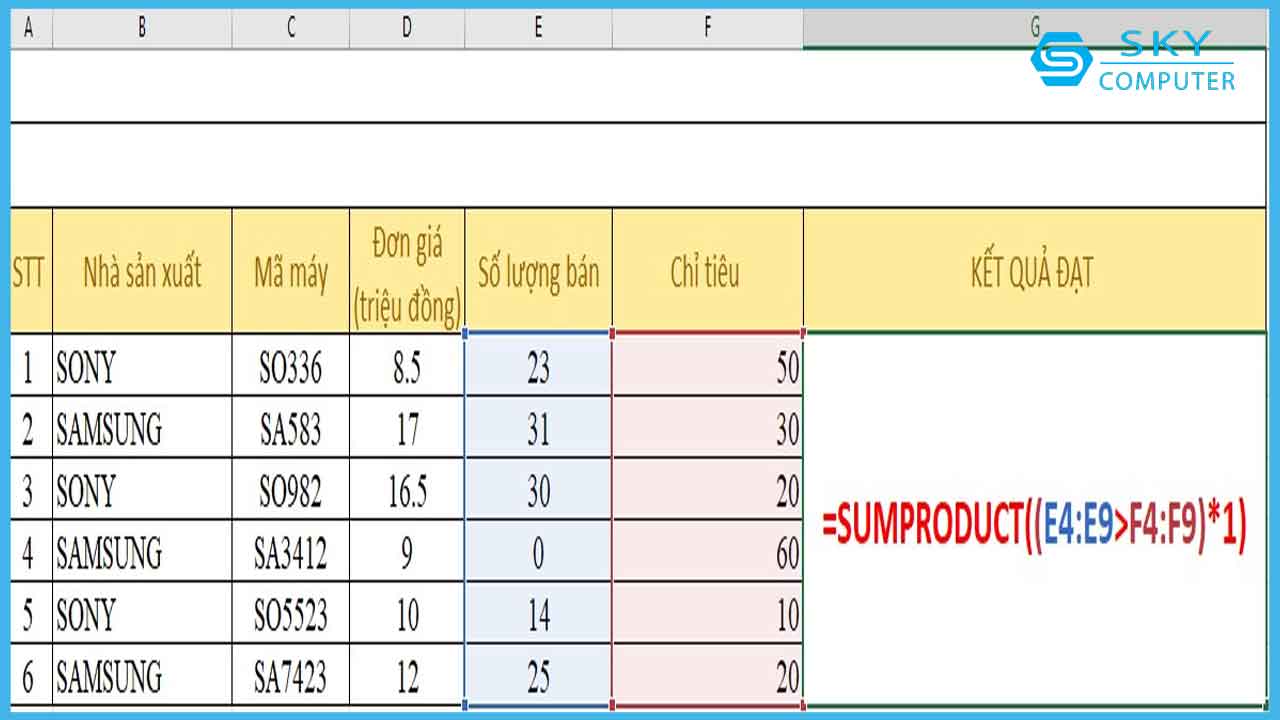Select the unit price 10 for SO5523
The image size is (1280, 720).
point(407,613)
